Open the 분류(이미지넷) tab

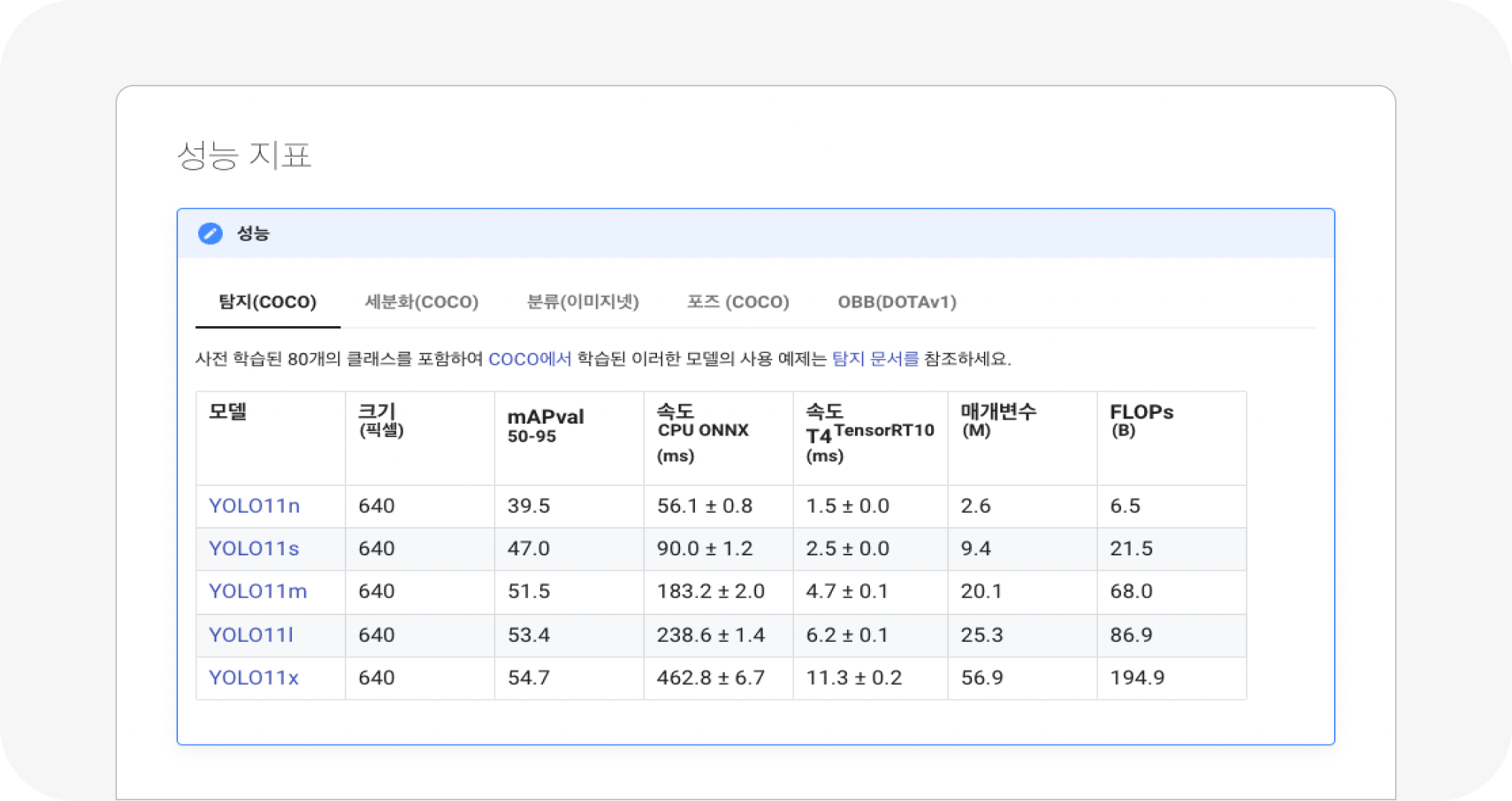pos(582,301)
